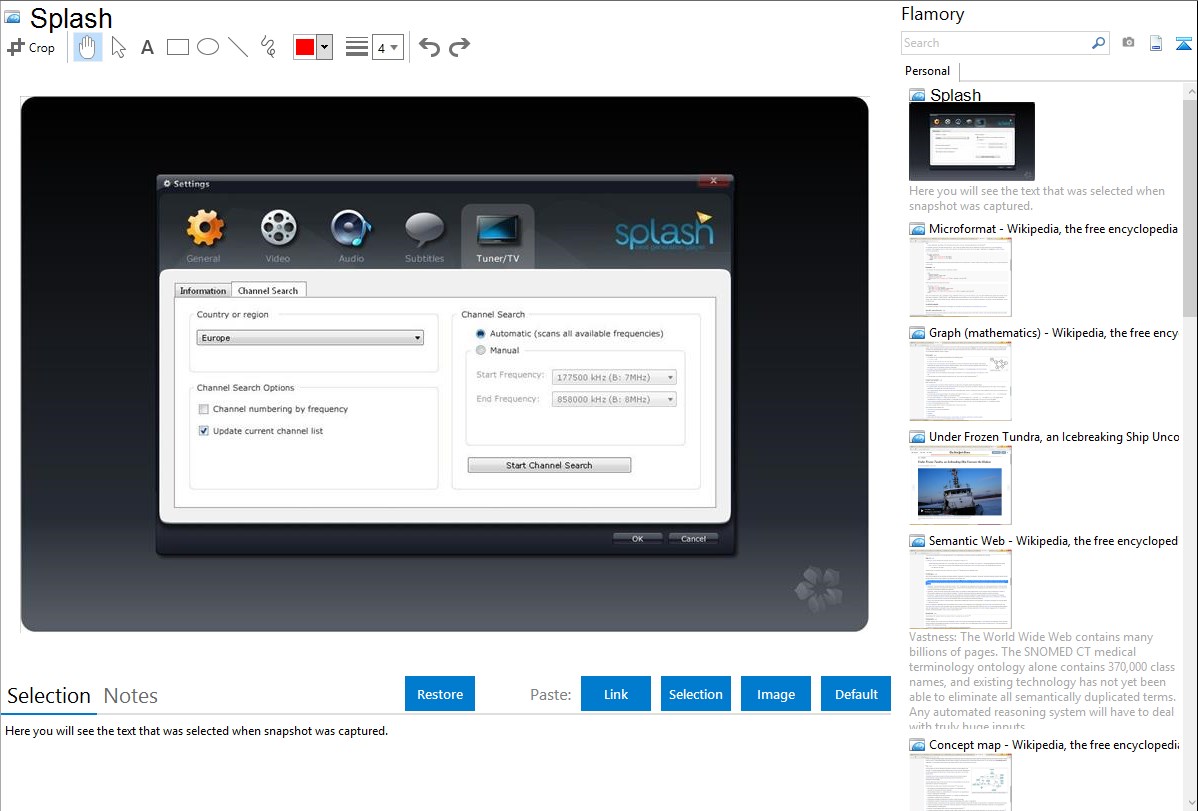The height and width of the screenshot is (811, 1198).
Task: Click the Splash app icon in title
Action: [x=13, y=18]
